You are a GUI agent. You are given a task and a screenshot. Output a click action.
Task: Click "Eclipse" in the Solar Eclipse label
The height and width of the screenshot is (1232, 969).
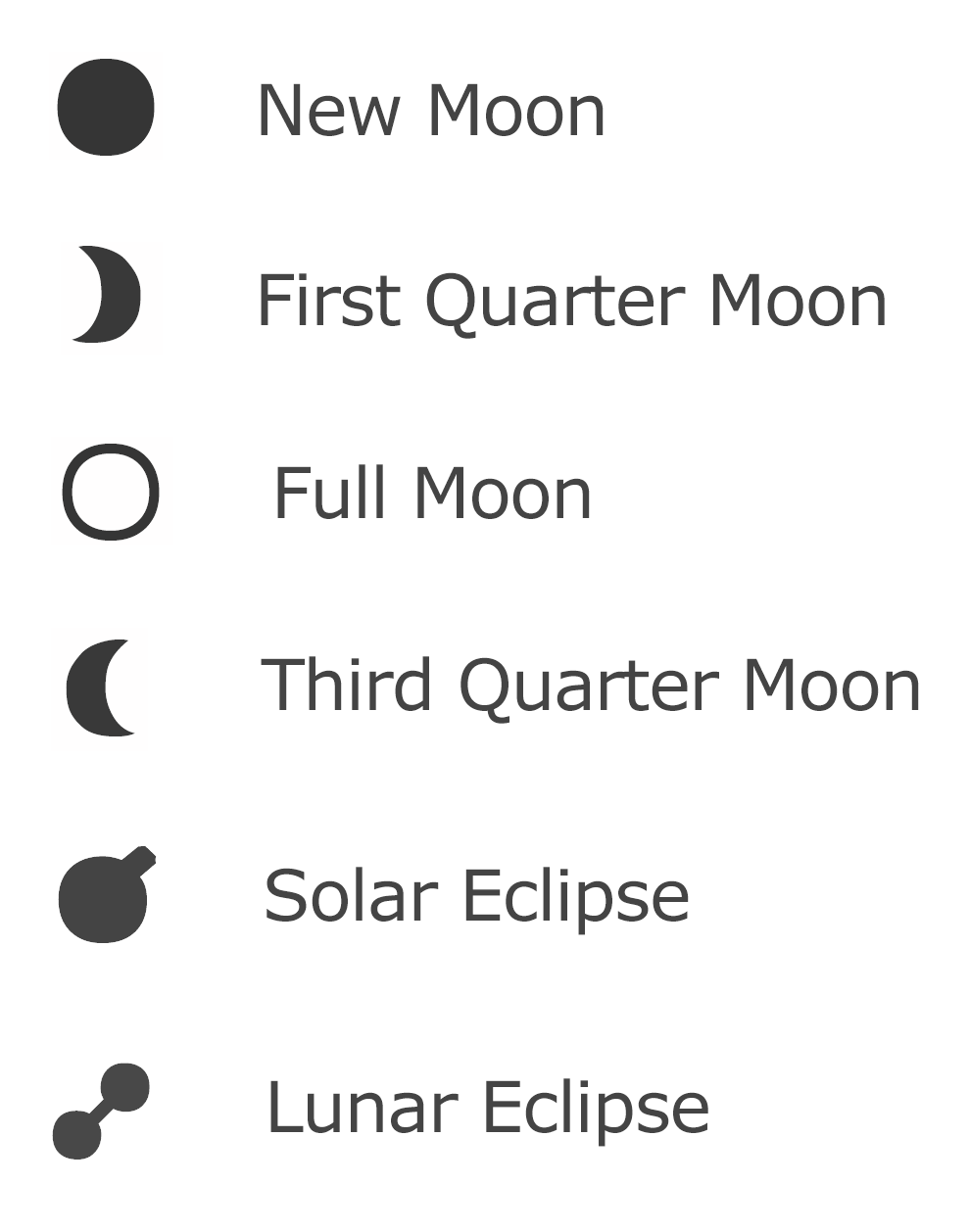pyautogui.click(x=575, y=896)
